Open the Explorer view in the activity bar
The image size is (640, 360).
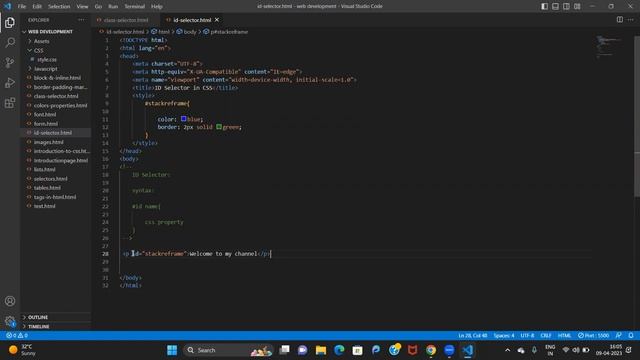10,22
